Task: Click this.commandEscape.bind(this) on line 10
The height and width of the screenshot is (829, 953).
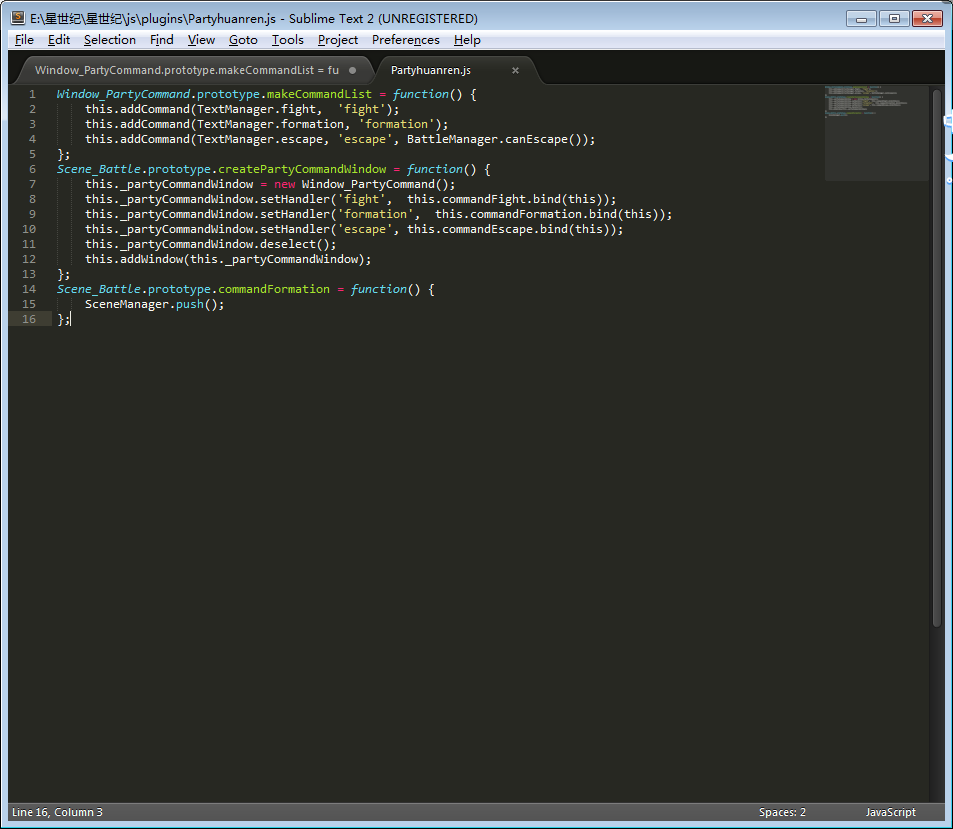Action: click(512, 229)
